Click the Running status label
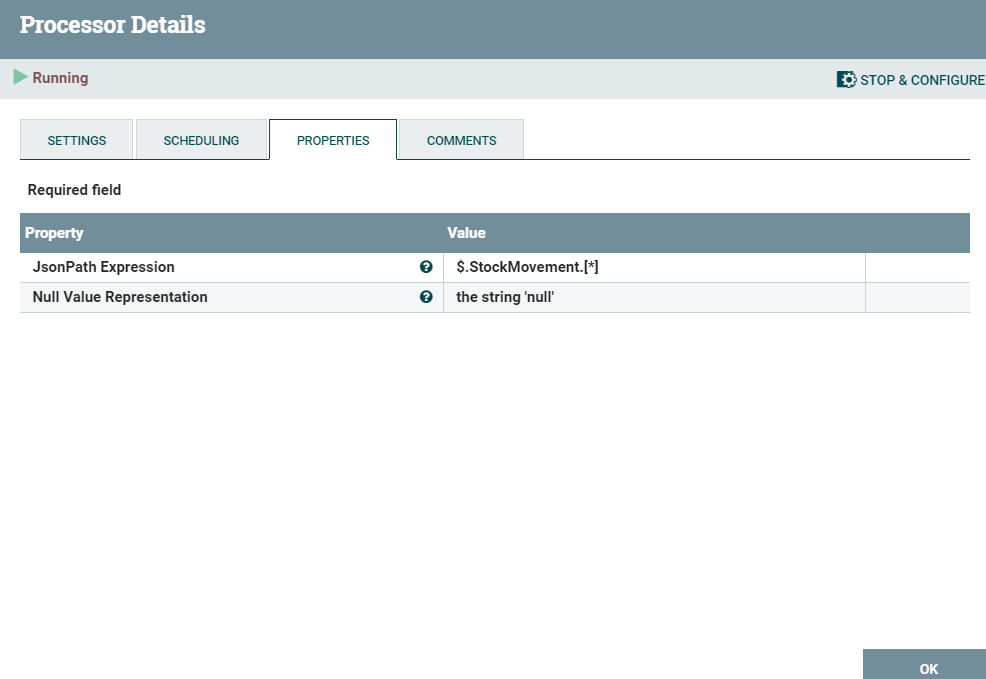 (x=58, y=76)
